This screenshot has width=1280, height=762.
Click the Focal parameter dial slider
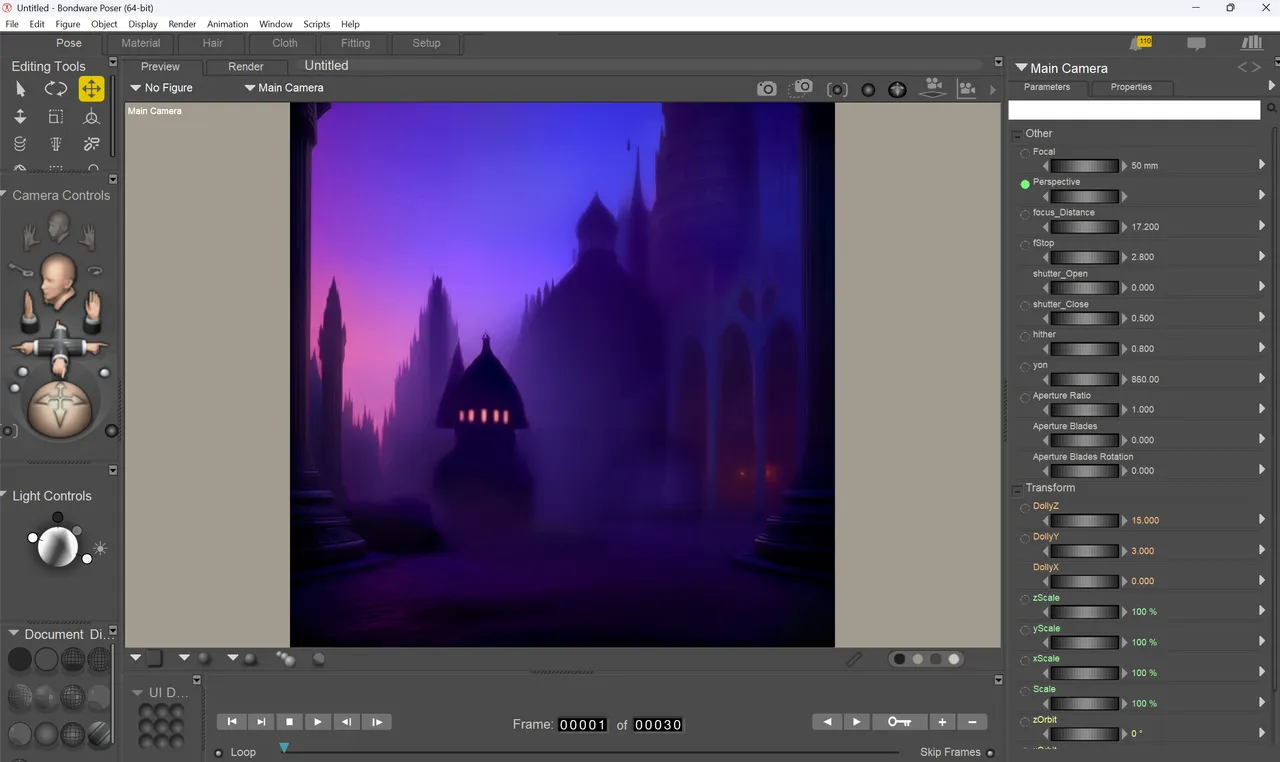click(x=1084, y=166)
